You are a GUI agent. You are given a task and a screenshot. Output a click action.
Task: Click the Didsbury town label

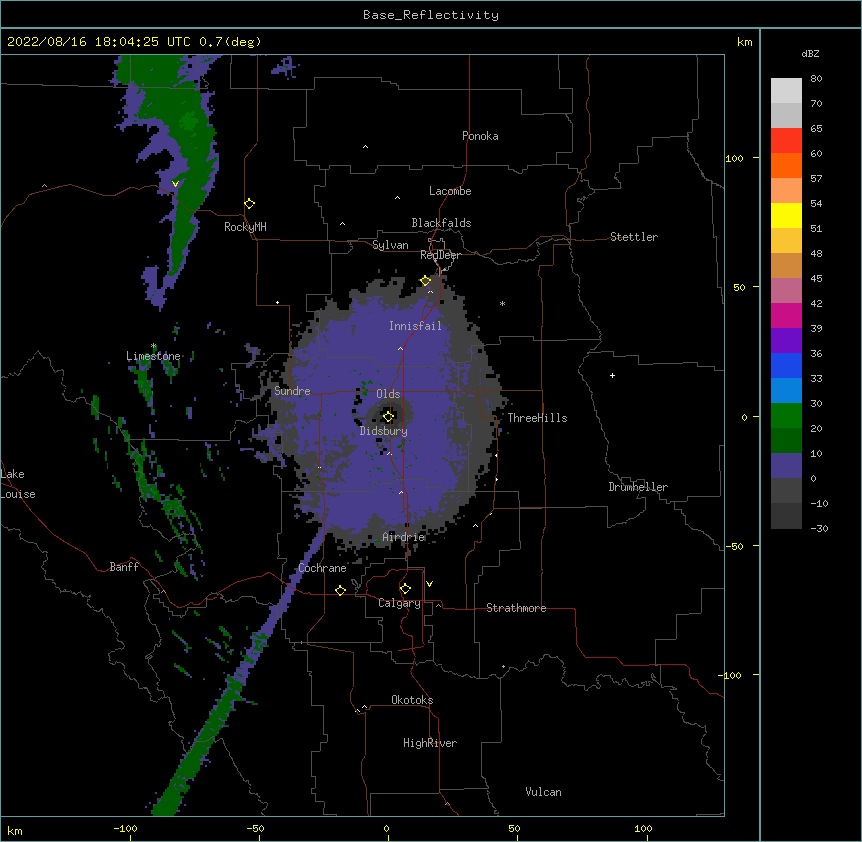pyautogui.click(x=384, y=431)
